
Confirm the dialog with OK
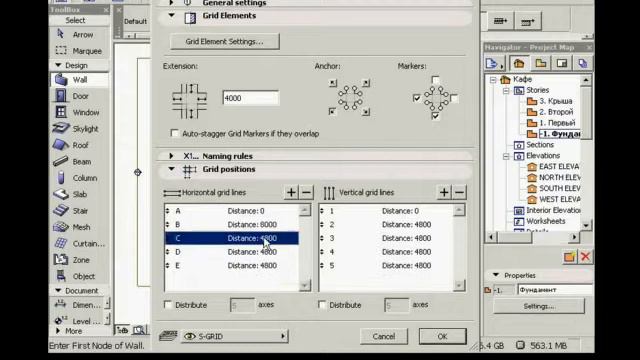click(442, 336)
